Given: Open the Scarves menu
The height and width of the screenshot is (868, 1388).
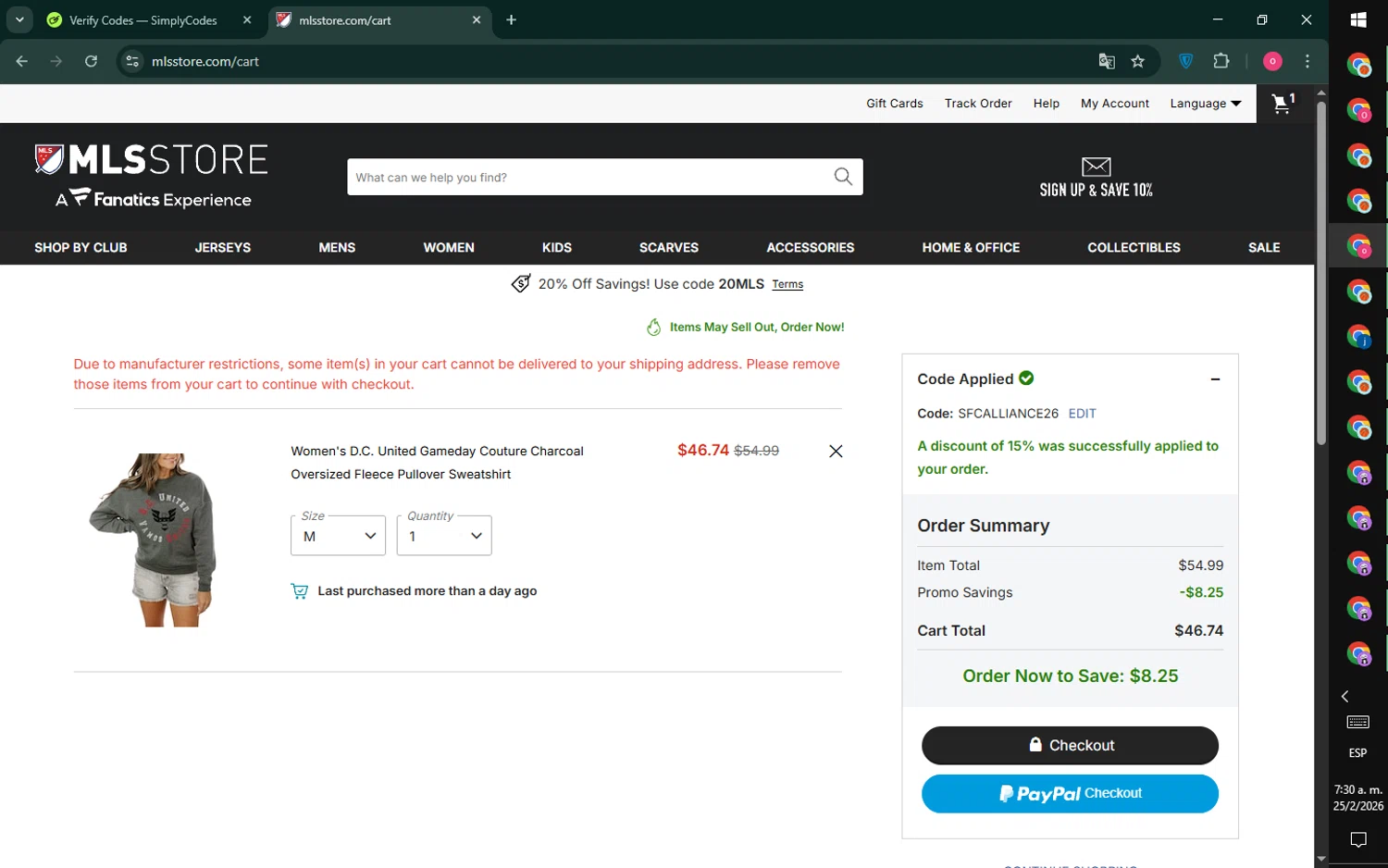Looking at the screenshot, I should tap(669, 248).
